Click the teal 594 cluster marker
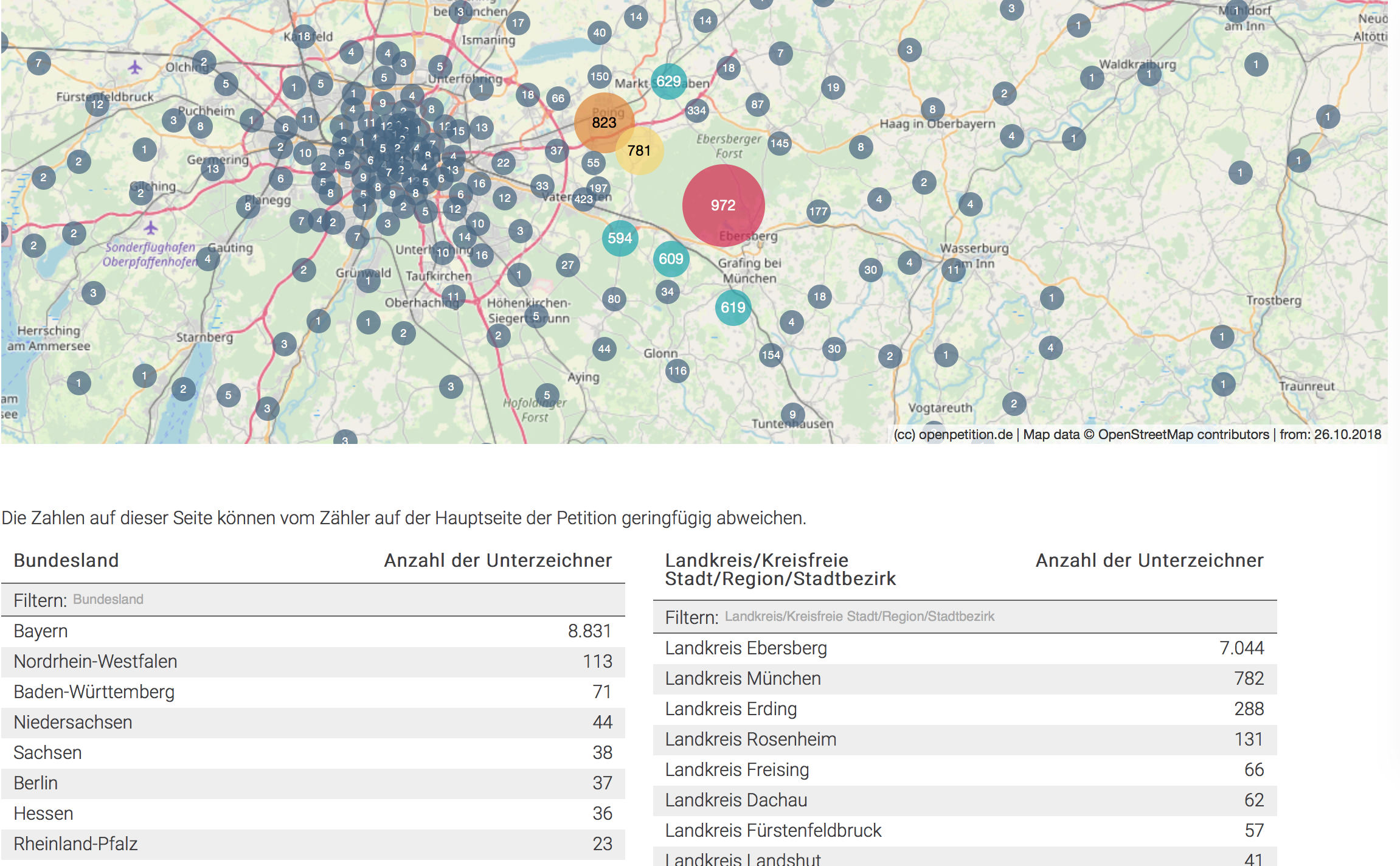Viewport: 1400px width, 866px height. pyautogui.click(x=620, y=238)
